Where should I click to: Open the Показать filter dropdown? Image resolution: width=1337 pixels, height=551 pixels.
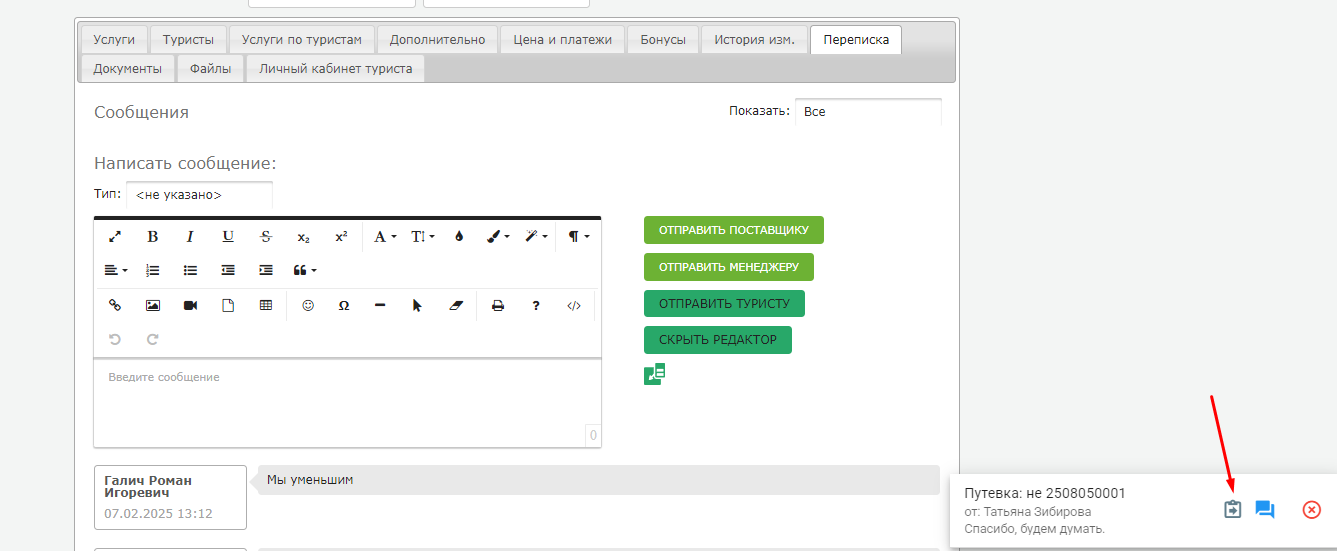pos(868,112)
